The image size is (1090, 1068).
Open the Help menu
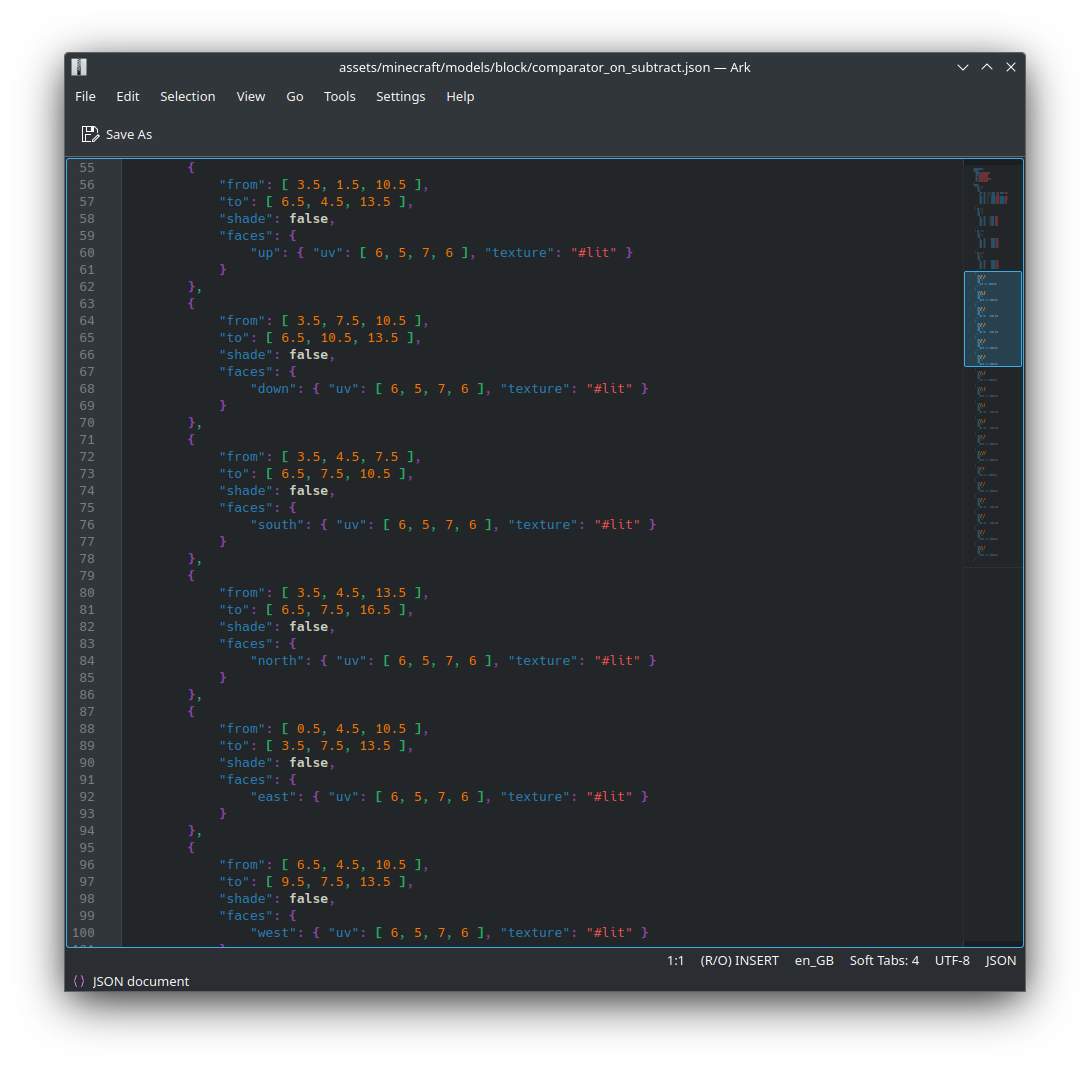point(460,97)
